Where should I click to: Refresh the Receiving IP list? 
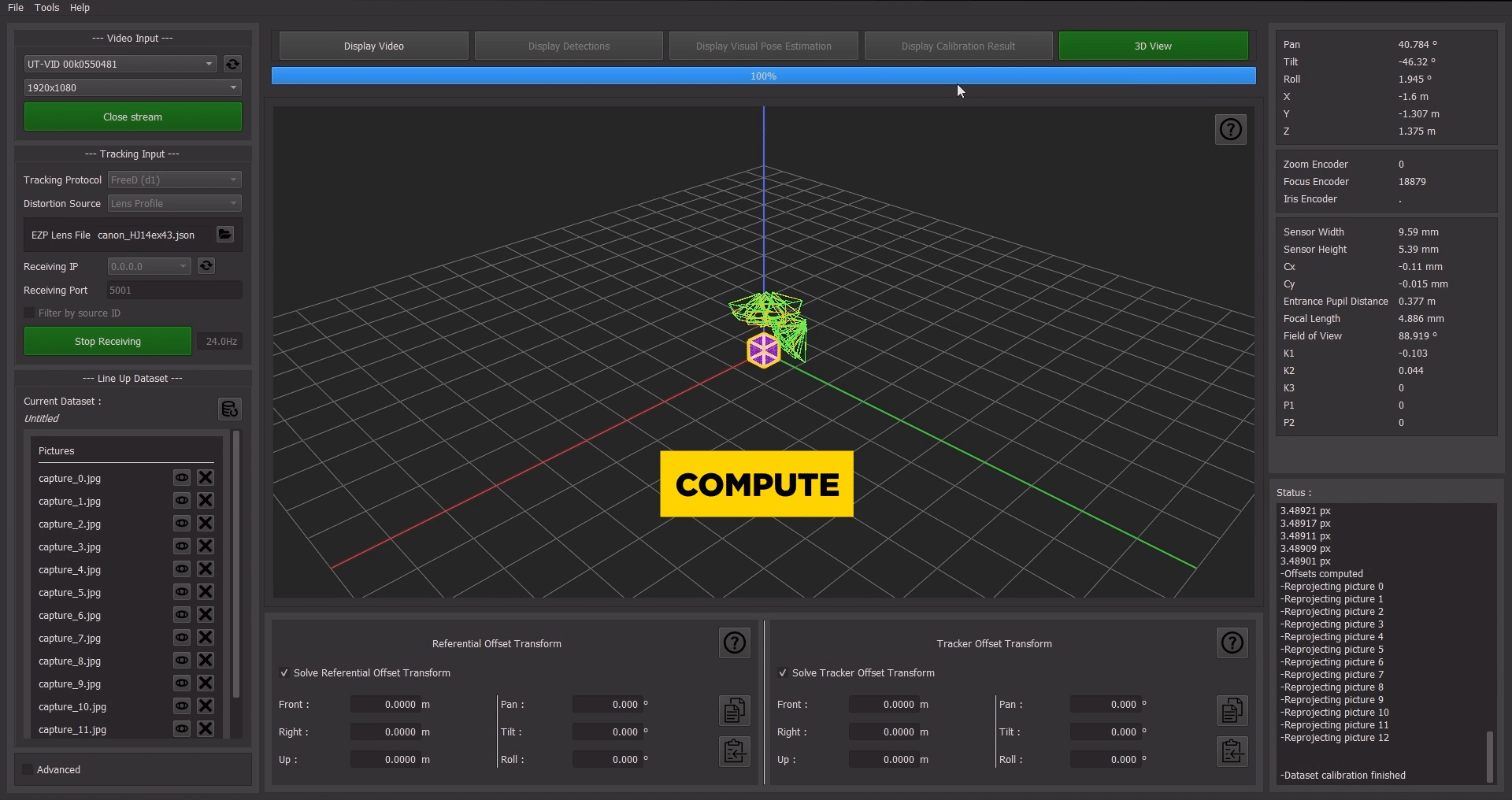pyautogui.click(x=206, y=266)
